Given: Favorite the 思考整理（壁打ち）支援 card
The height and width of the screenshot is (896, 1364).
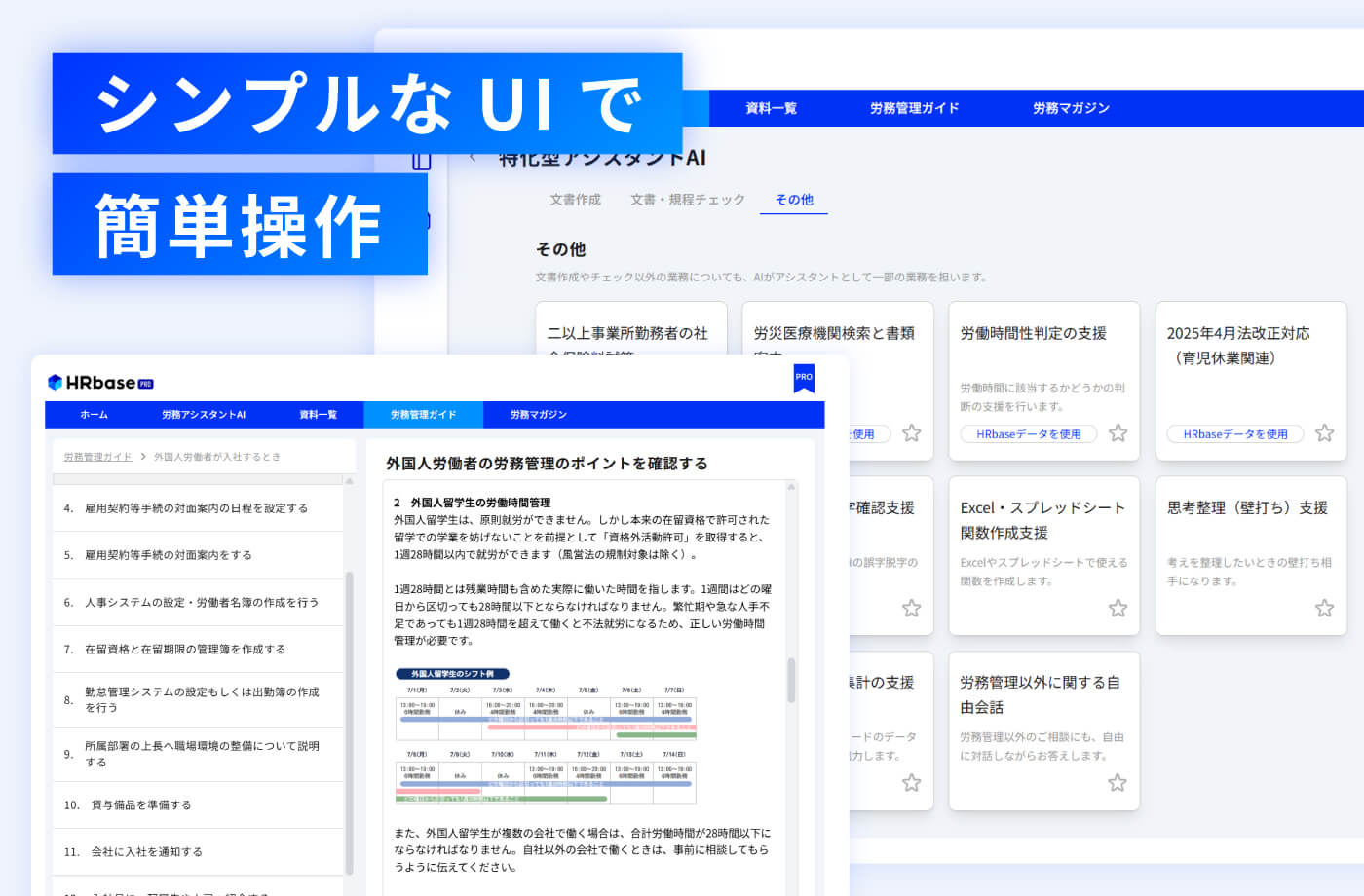Looking at the screenshot, I should 1324,609.
